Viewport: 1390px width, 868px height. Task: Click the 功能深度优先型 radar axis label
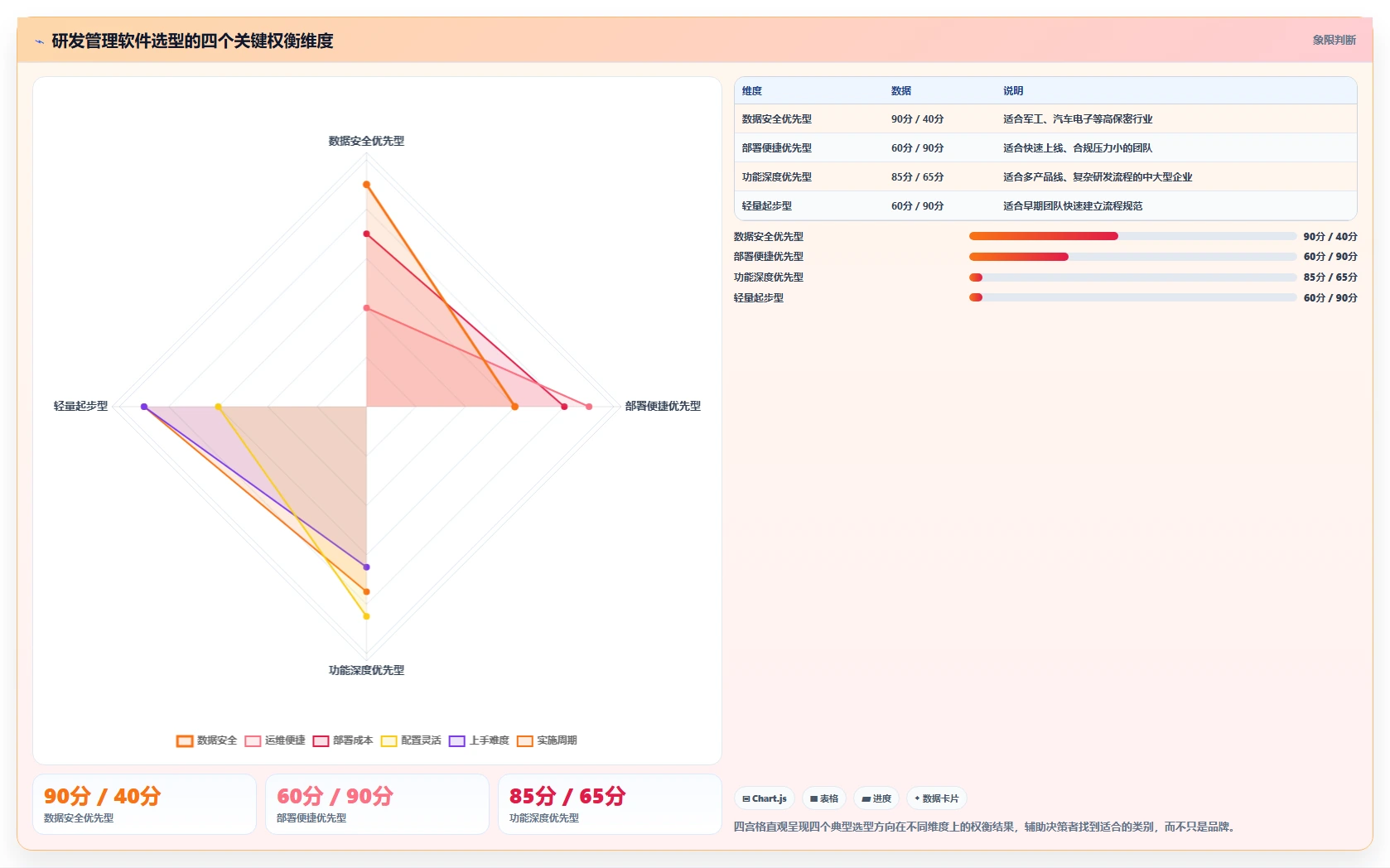pos(366,670)
